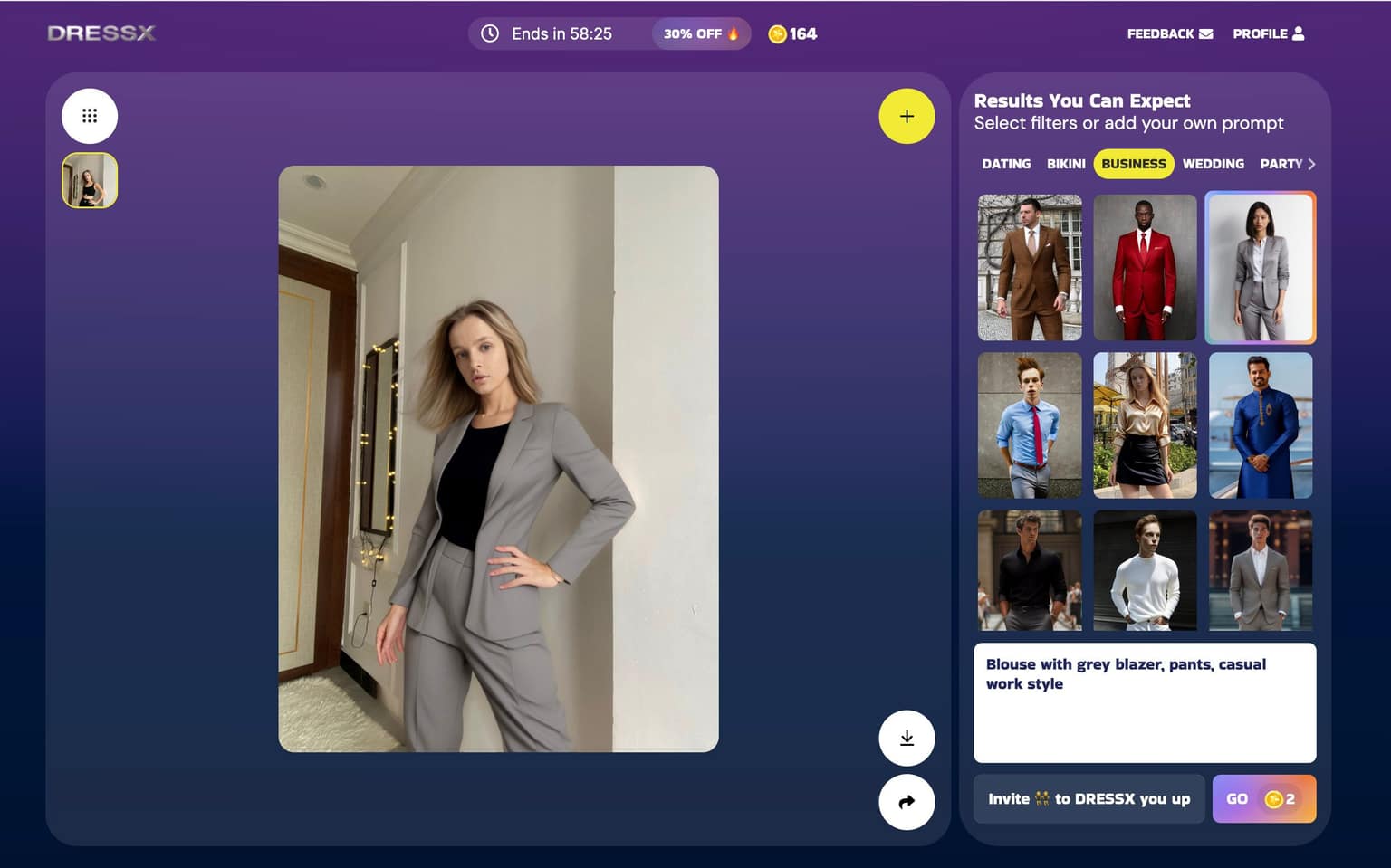Go to DRESSX logo home
Screen dimensions: 1391x868
(101, 33)
